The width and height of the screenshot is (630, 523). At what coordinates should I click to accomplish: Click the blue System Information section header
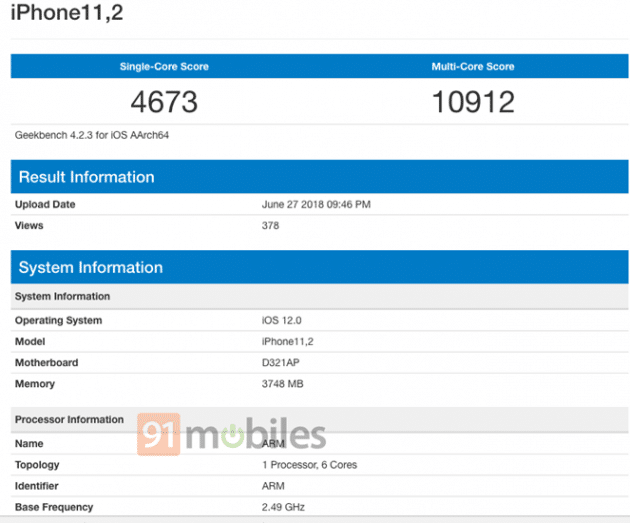click(x=90, y=267)
